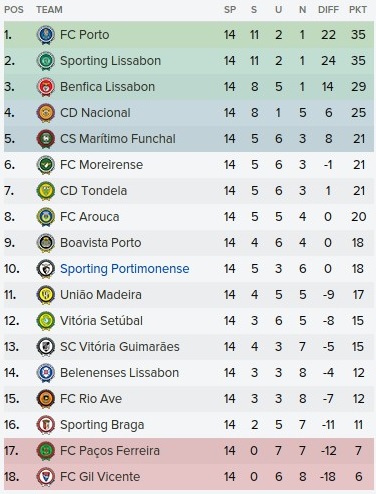Click the Sporting Portimonense club crest
This screenshot has height=494, width=376.
point(46,269)
